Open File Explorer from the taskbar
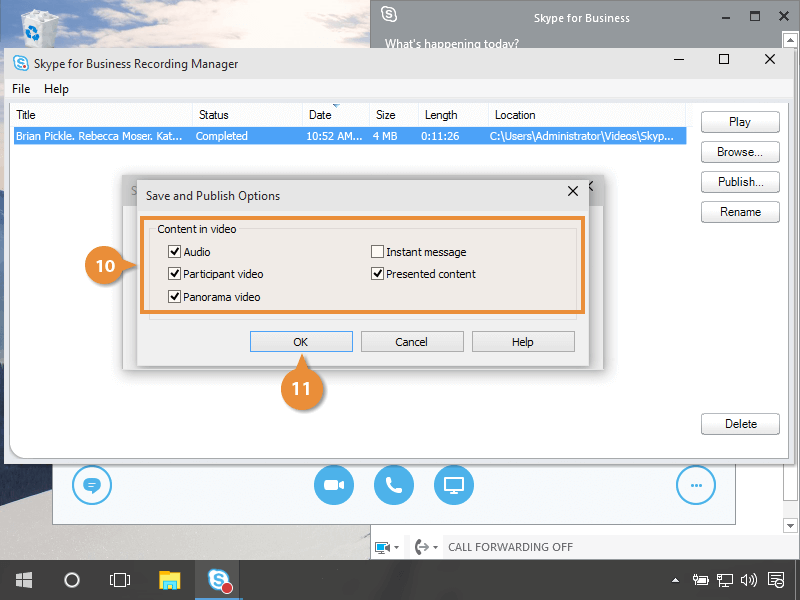This screenshot has width=800, height=600. 170,580
